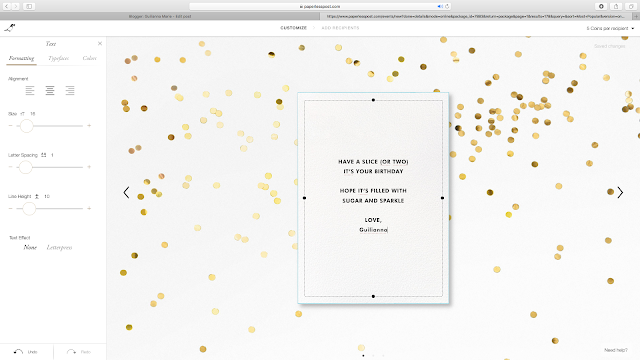Redo the last change
Image resolution: width=640 pixels, height=360 pixels.
(x=79, y=352)
